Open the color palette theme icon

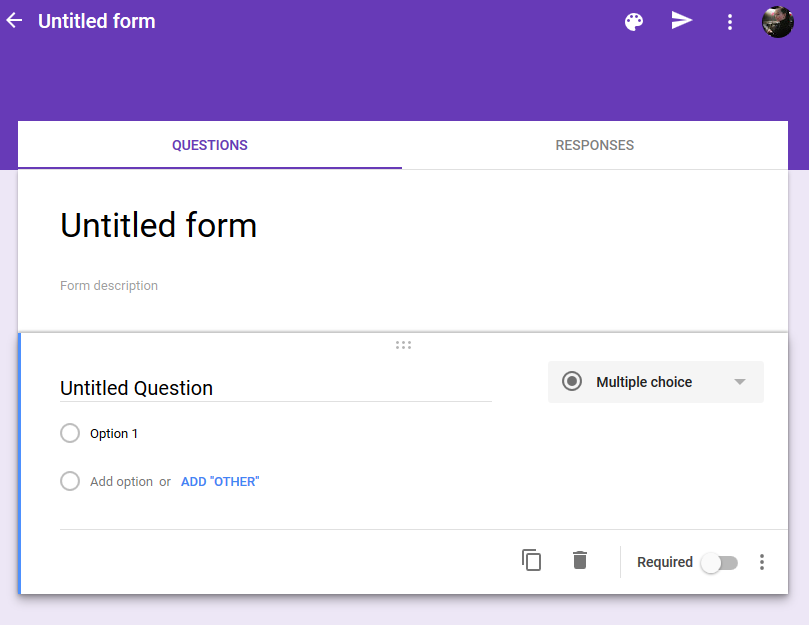[634, 22]
